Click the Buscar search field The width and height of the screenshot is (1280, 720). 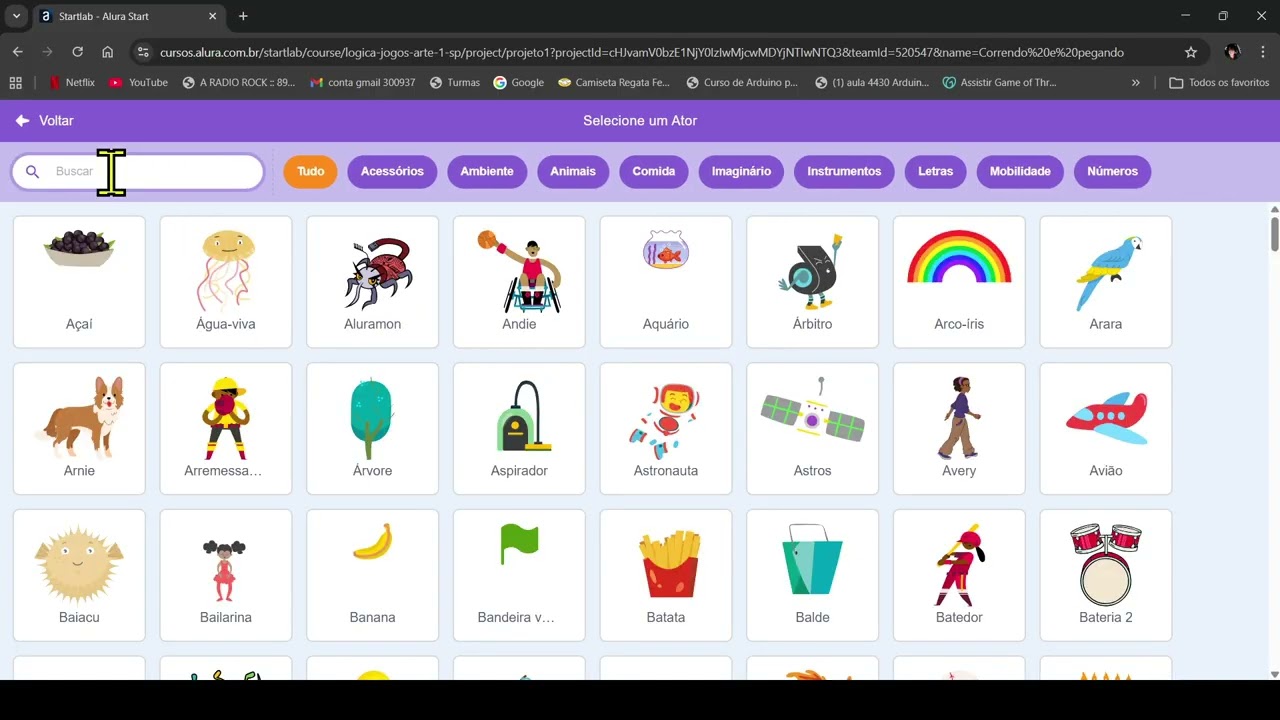[138, 171]
